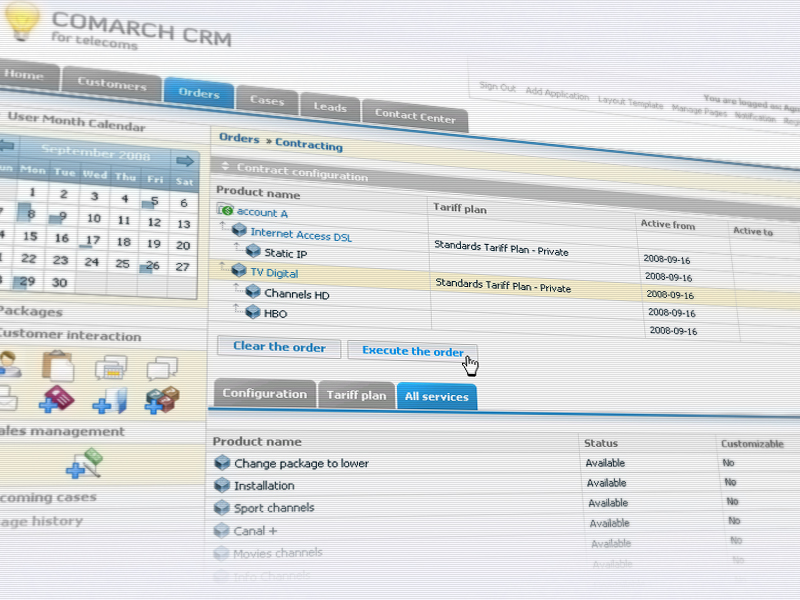This screenshot has width=800, height=600.
Task: Go to next month in calendar
Action: [x=184, y=160]
